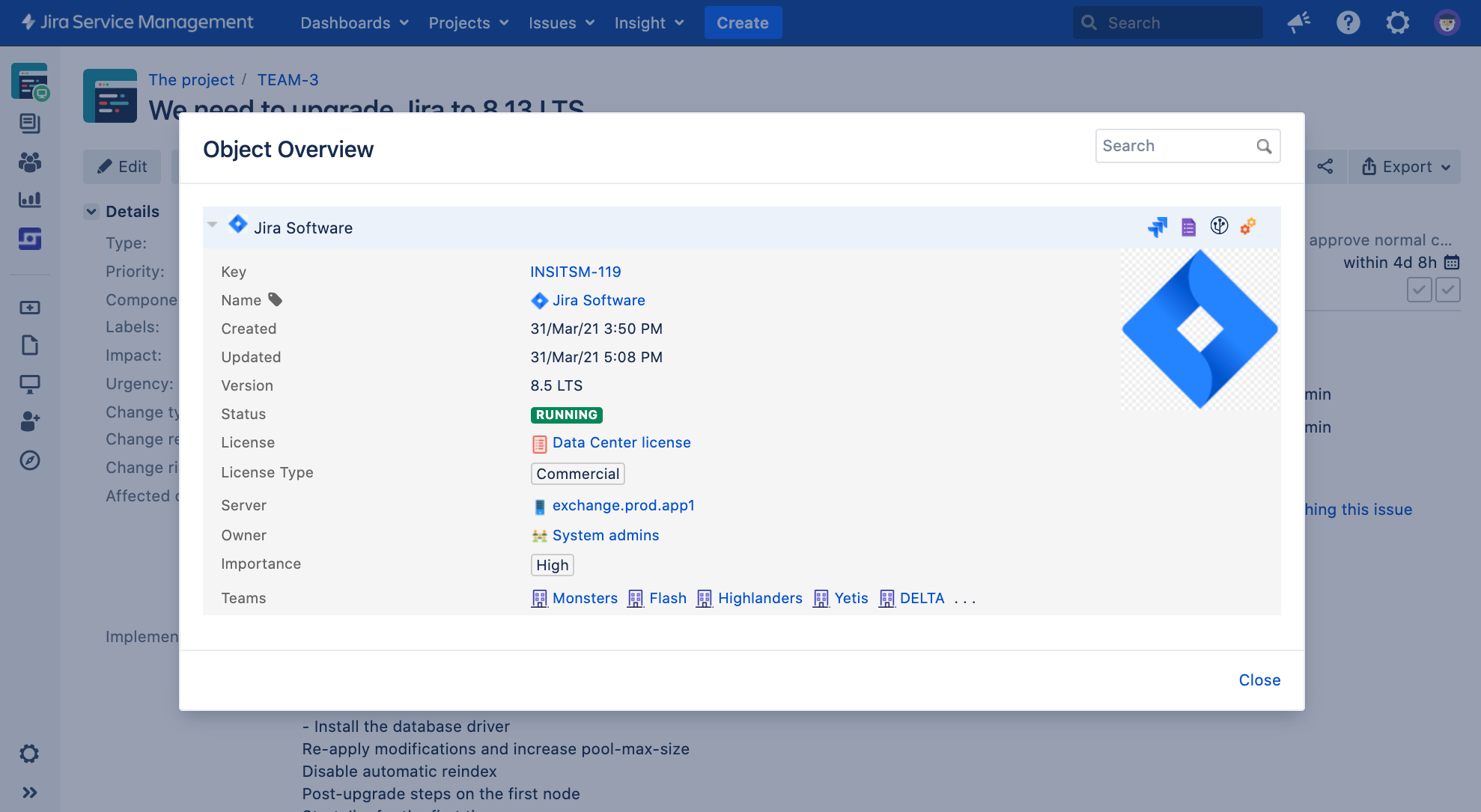Click the tag icon beside Name label
Screen dimensions: 1481x812
pos(276,299)
